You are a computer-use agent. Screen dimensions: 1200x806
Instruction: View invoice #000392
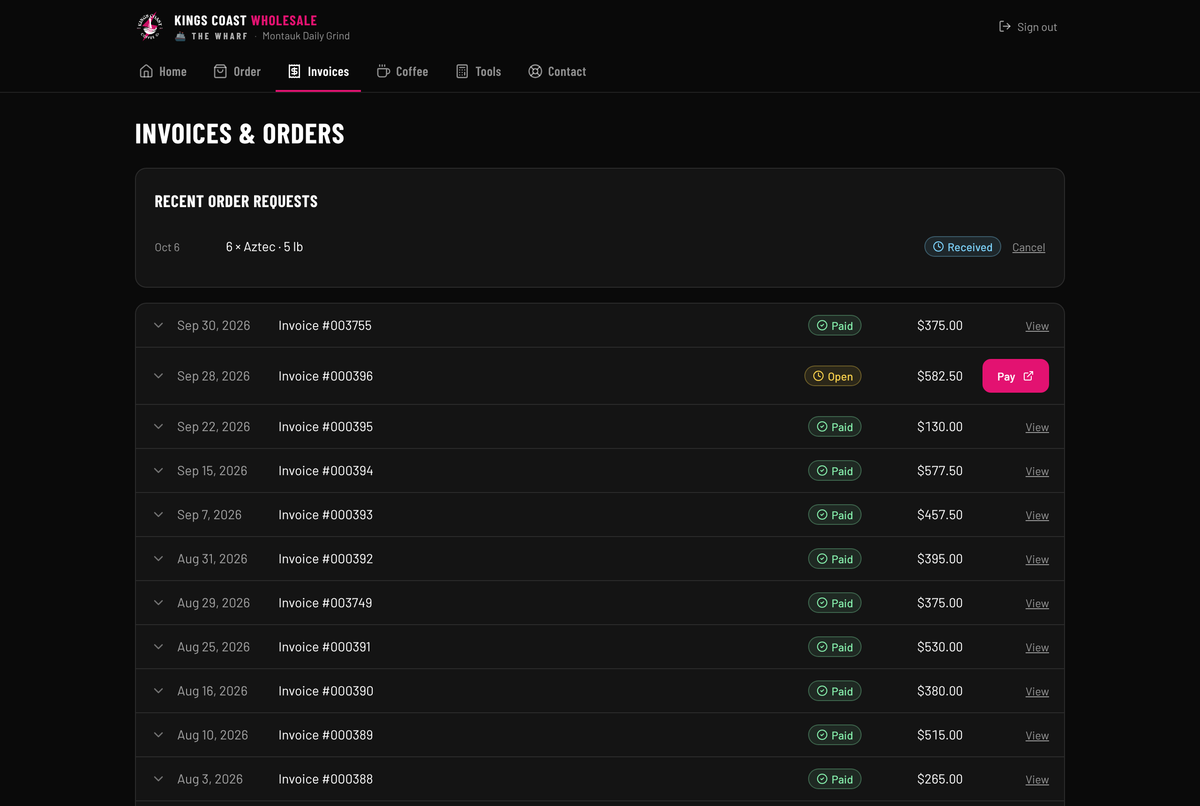[x=1037, y=559]
